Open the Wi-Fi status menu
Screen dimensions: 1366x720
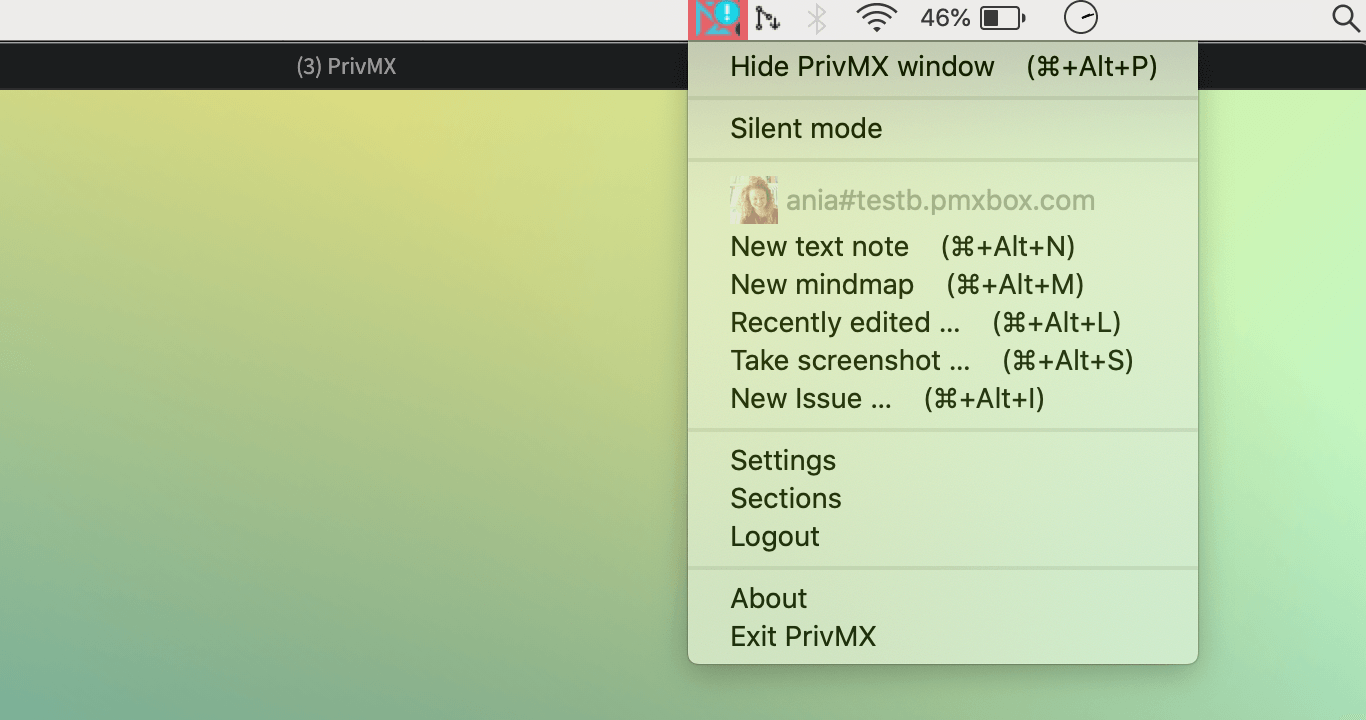(x=877, y=18)
